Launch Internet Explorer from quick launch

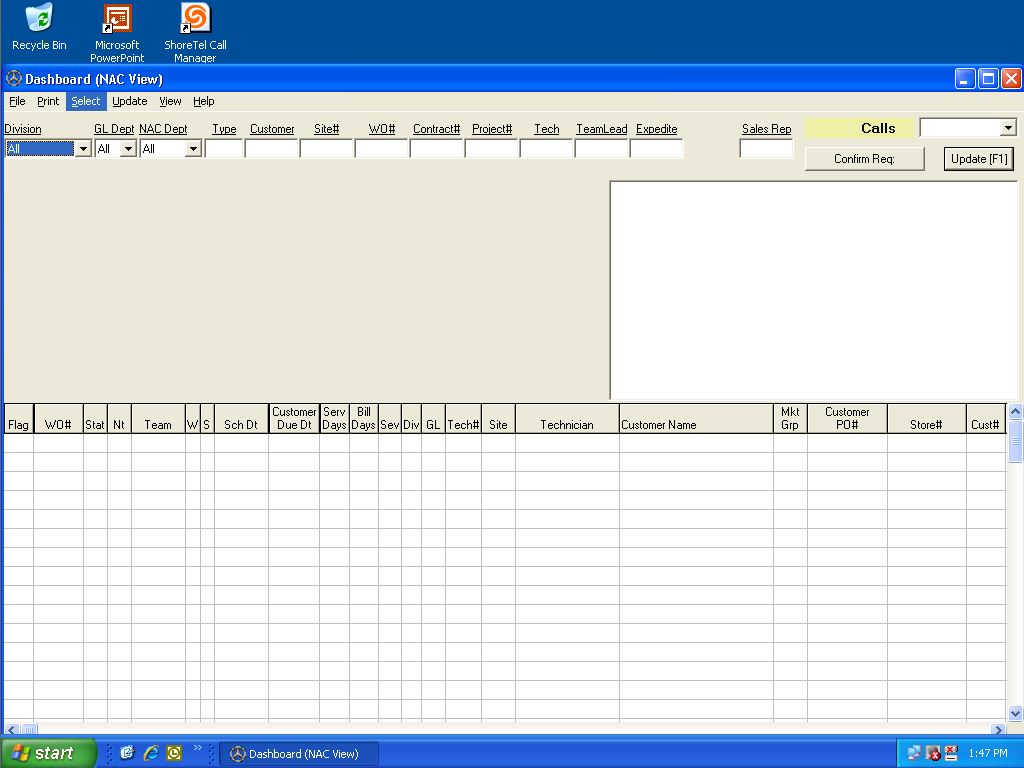coord(151,753)
